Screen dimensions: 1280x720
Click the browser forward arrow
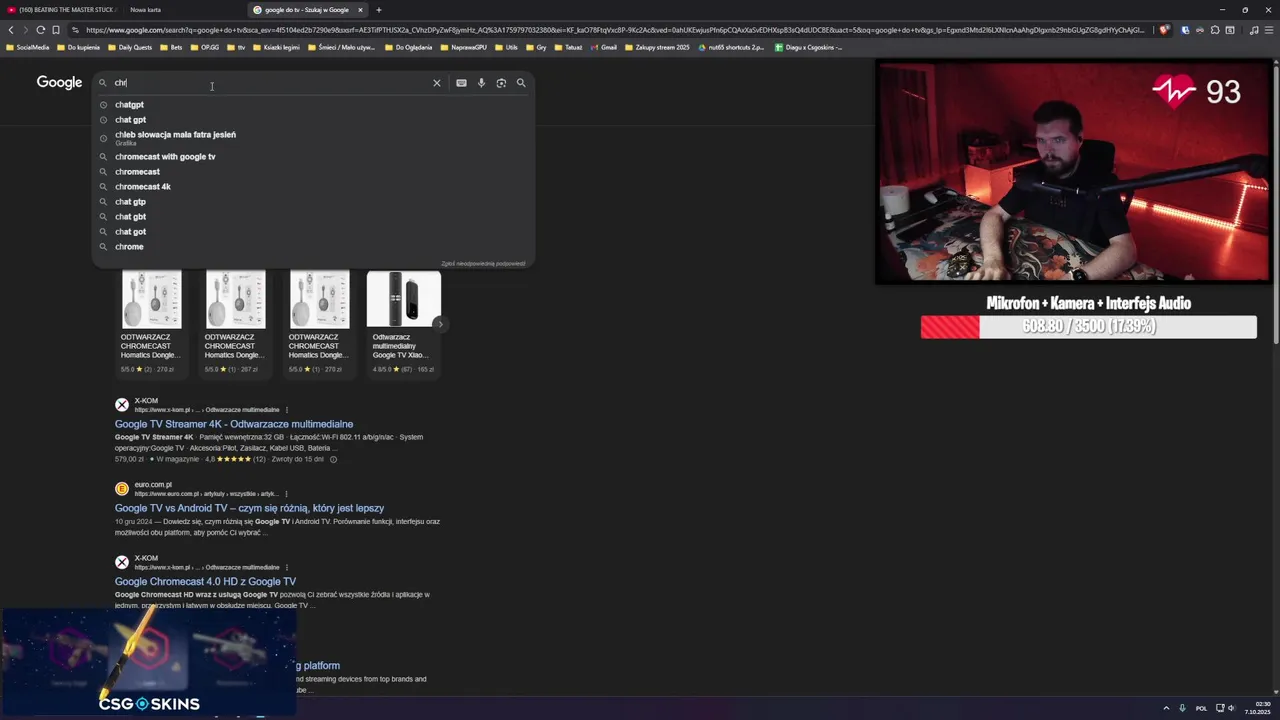click(x=26, y=30)
